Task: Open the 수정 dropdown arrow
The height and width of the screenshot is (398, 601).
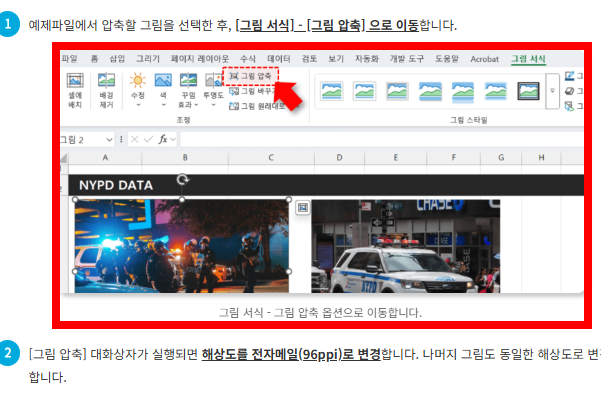Action: coord(138,105)
